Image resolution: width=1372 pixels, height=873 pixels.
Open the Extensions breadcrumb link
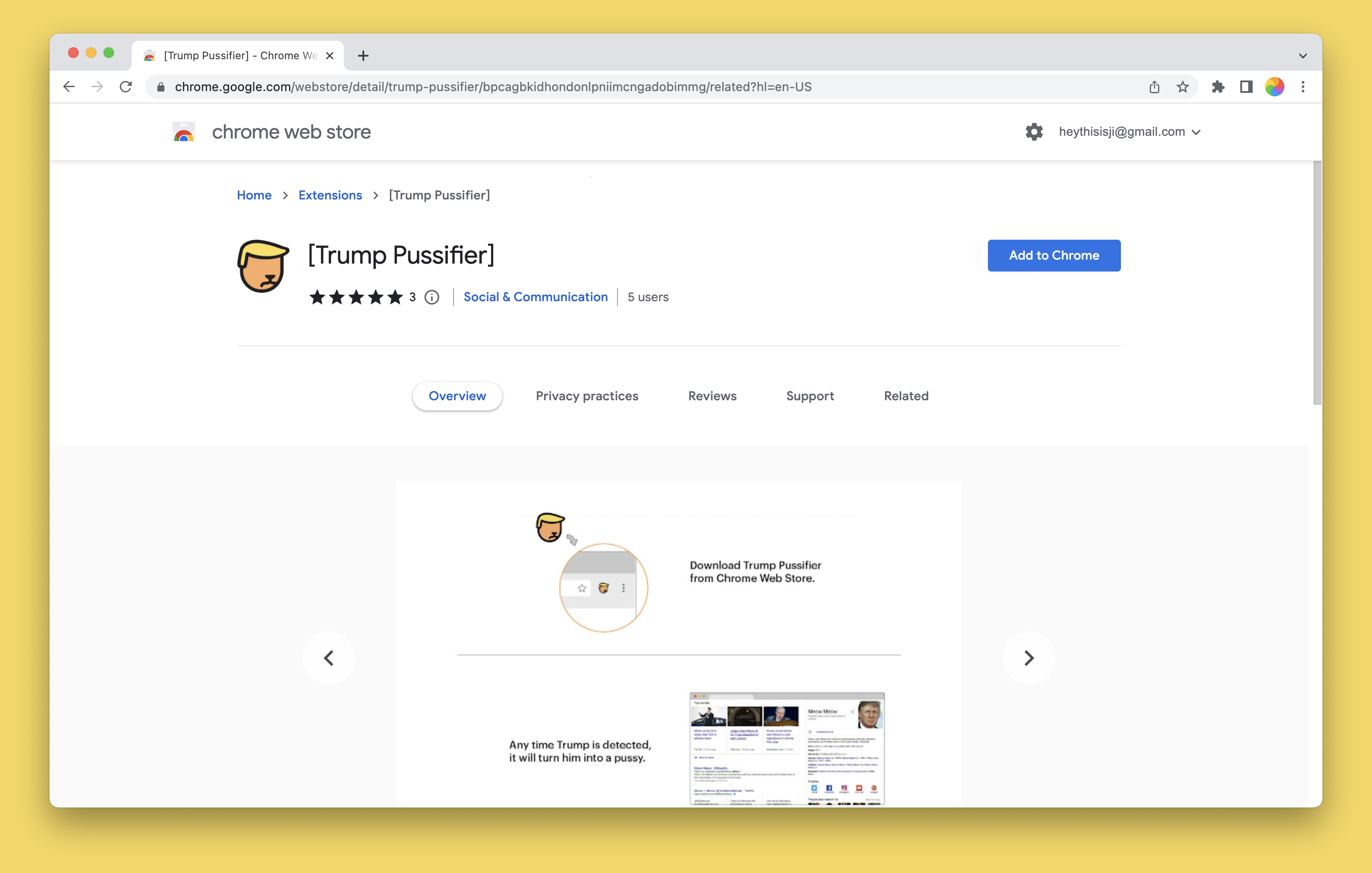click(330, 195)
